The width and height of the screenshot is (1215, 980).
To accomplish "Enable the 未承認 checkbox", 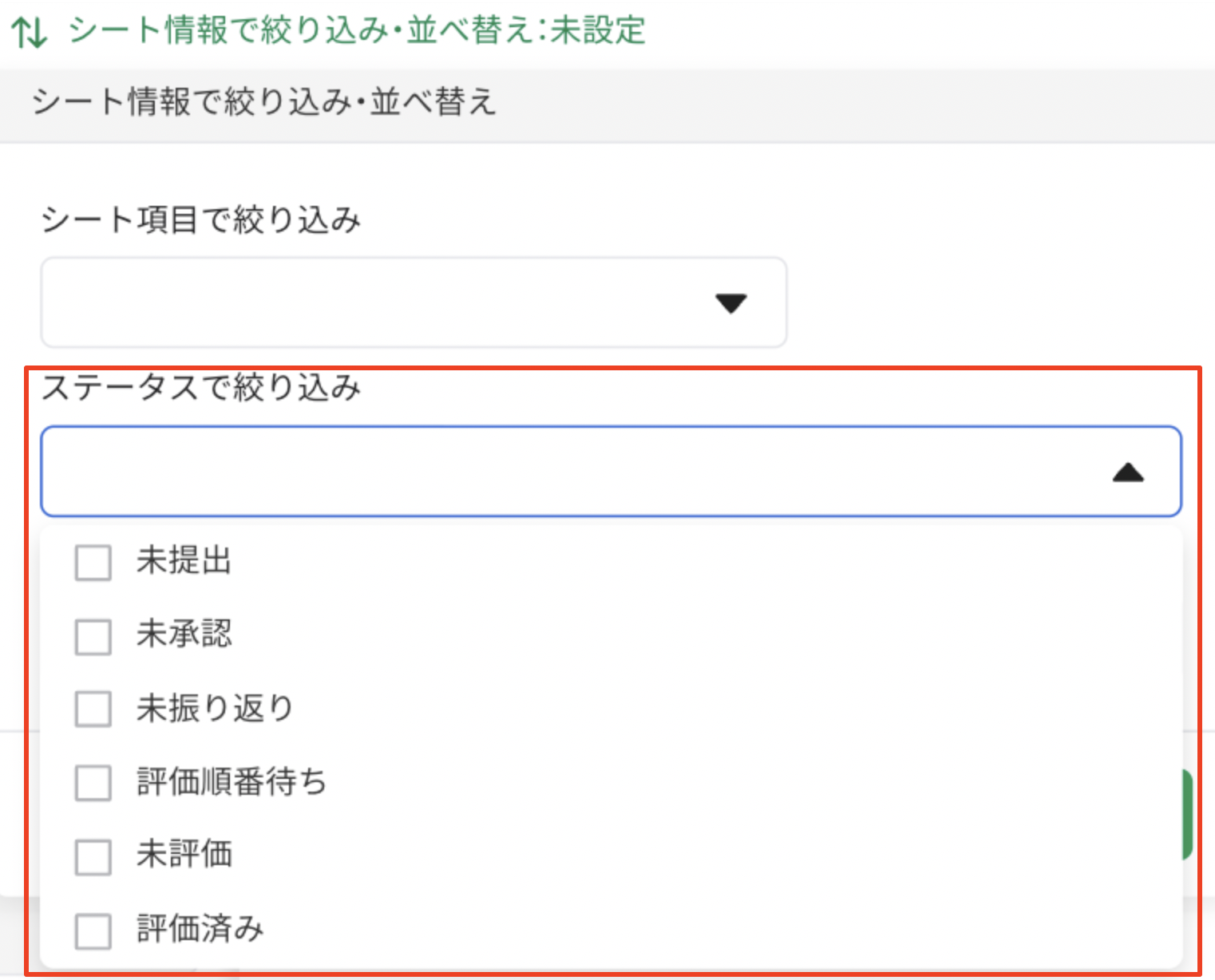I will click(93, 636).
